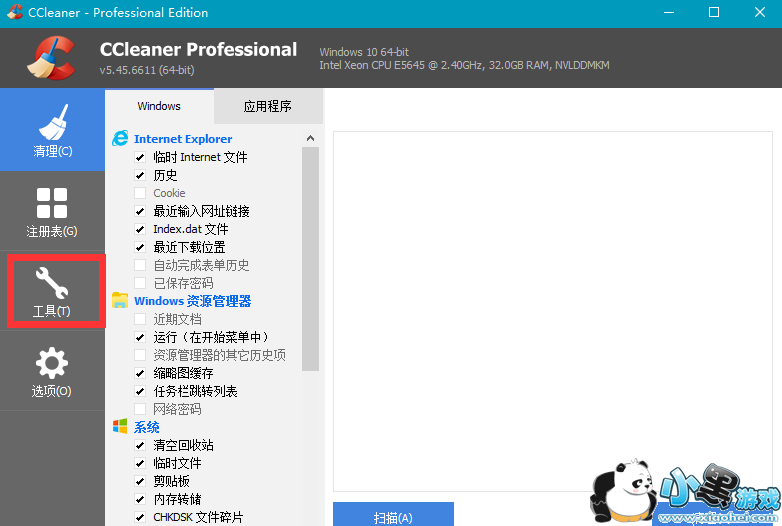The height and width of the screenshot is (526, 782).
Task: Uncheck 剪贴板 checkbox
Action: 140,481
